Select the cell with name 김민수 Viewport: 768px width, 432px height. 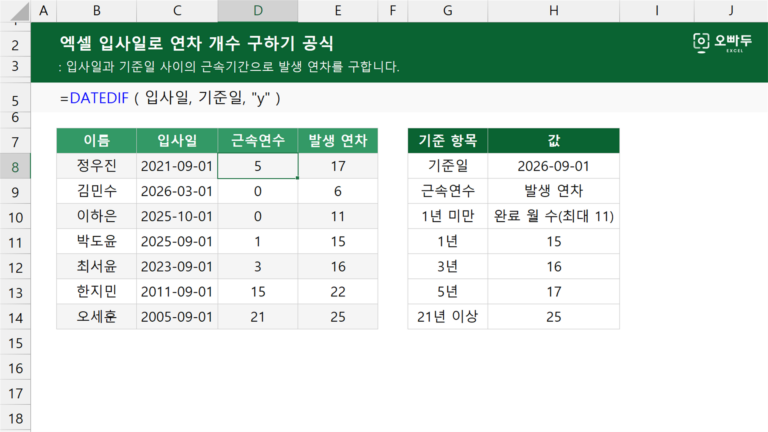(x=96, y=191)
